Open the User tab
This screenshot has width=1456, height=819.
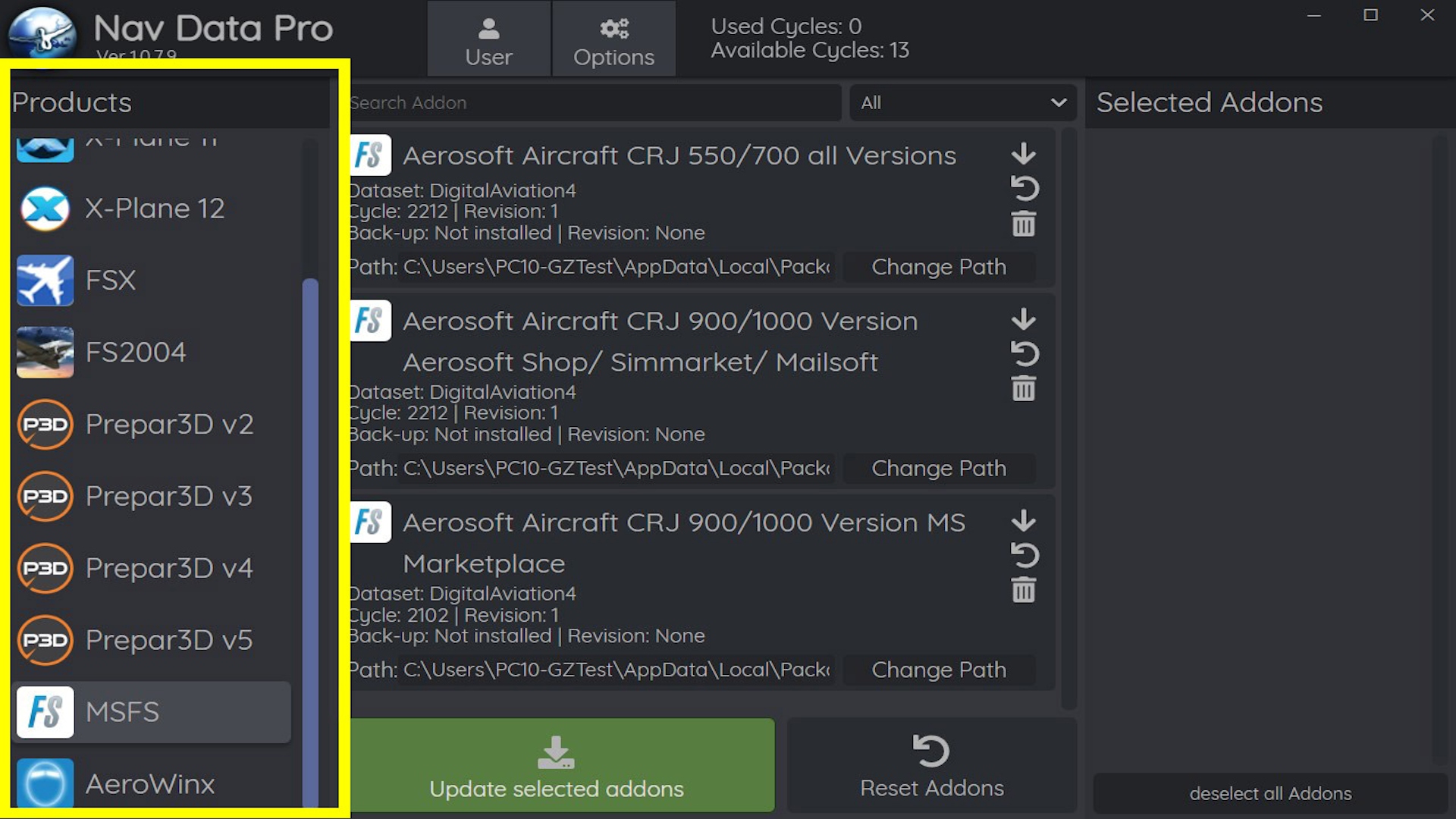[x=489, y=39]
